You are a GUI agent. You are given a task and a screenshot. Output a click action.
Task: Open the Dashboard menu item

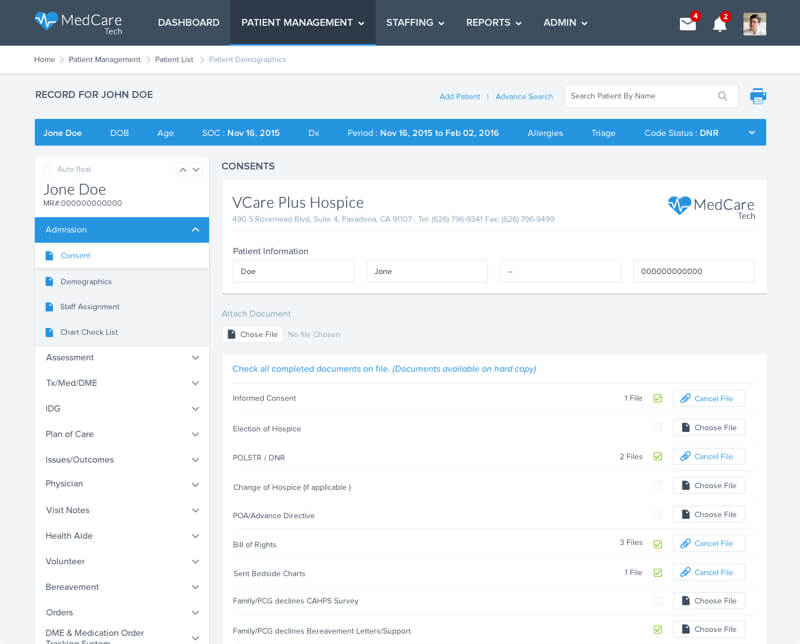pos(189,23)
